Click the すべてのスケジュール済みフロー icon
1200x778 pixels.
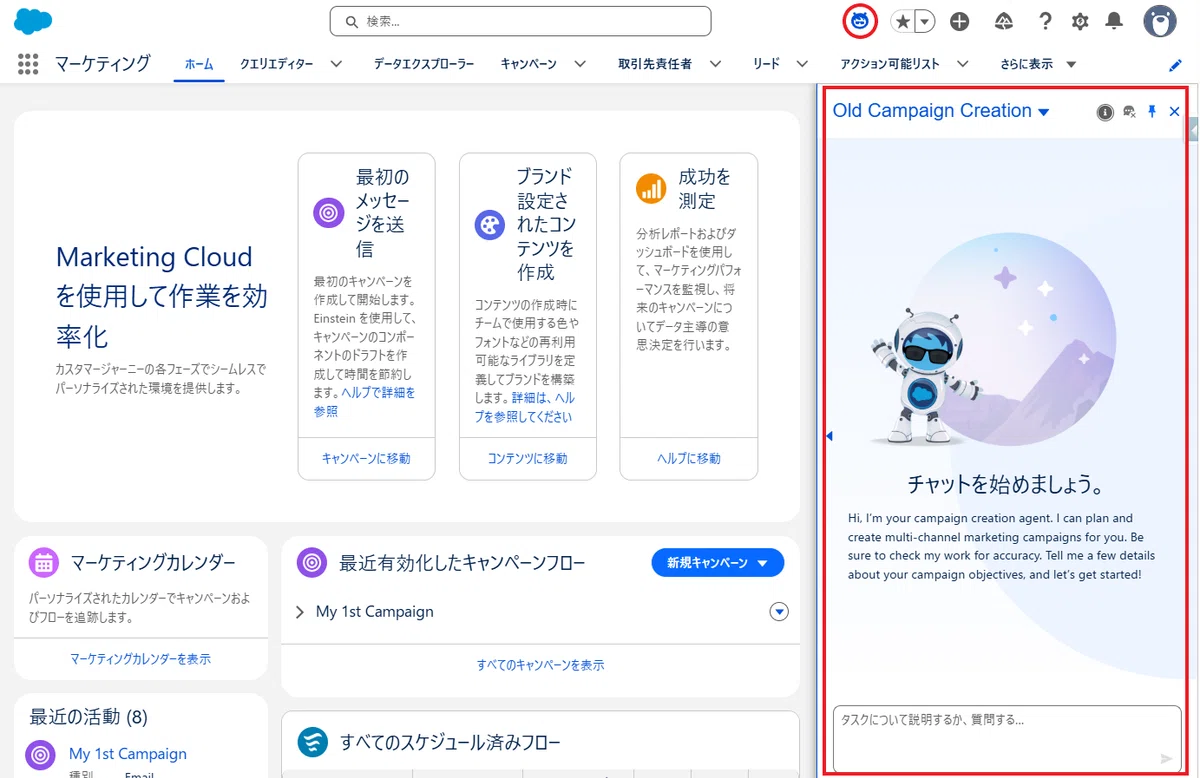pos(314,742)
